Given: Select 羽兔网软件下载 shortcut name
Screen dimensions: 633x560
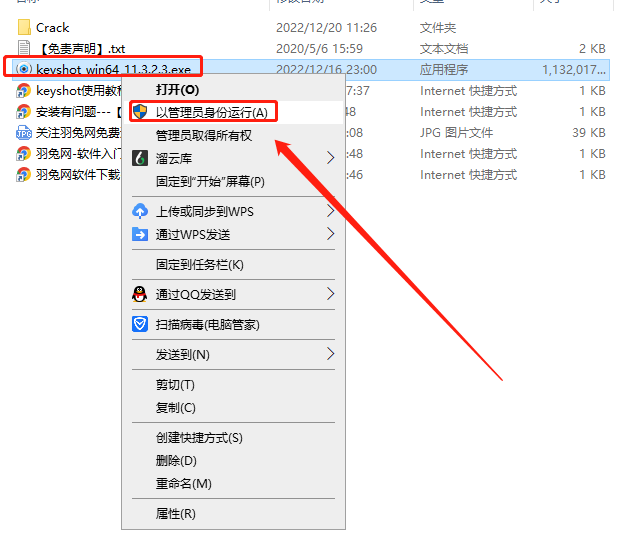Looking at the screenshot, I should pos(78,175).
